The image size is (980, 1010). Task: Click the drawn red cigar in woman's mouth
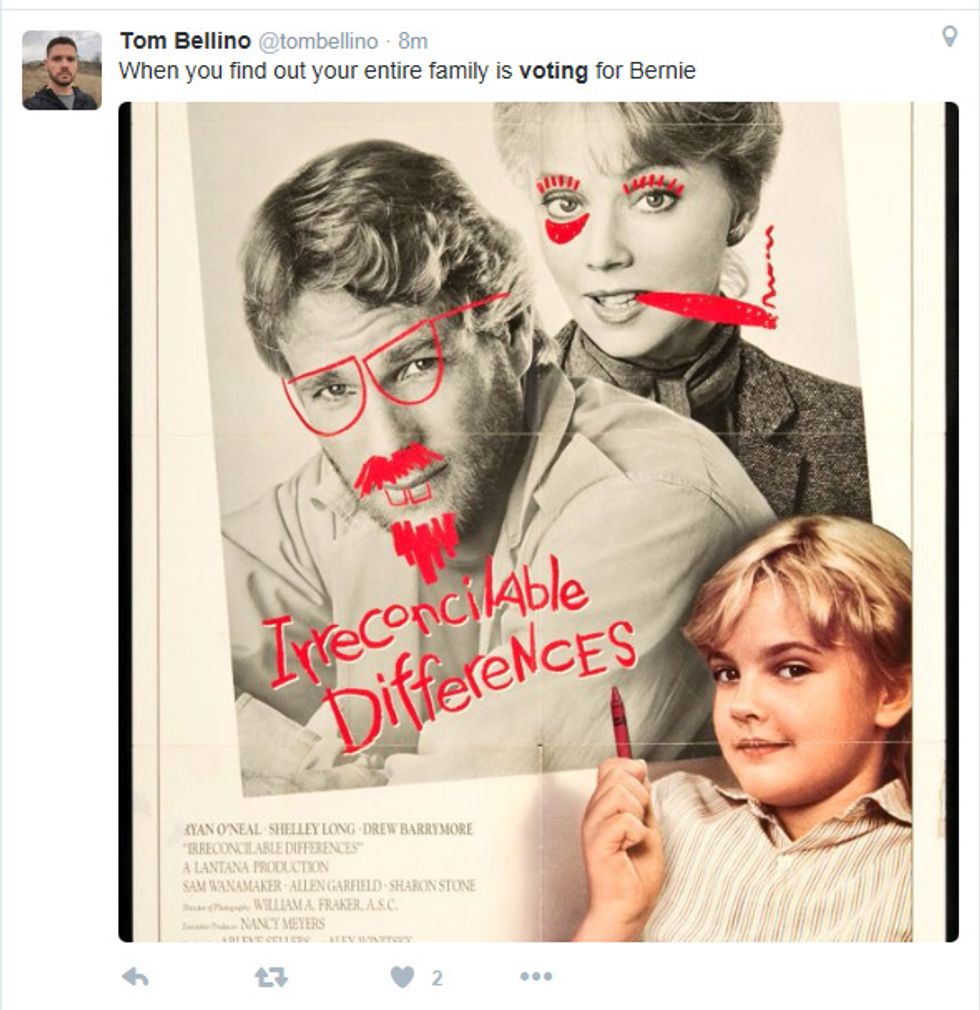click(707, 308)
